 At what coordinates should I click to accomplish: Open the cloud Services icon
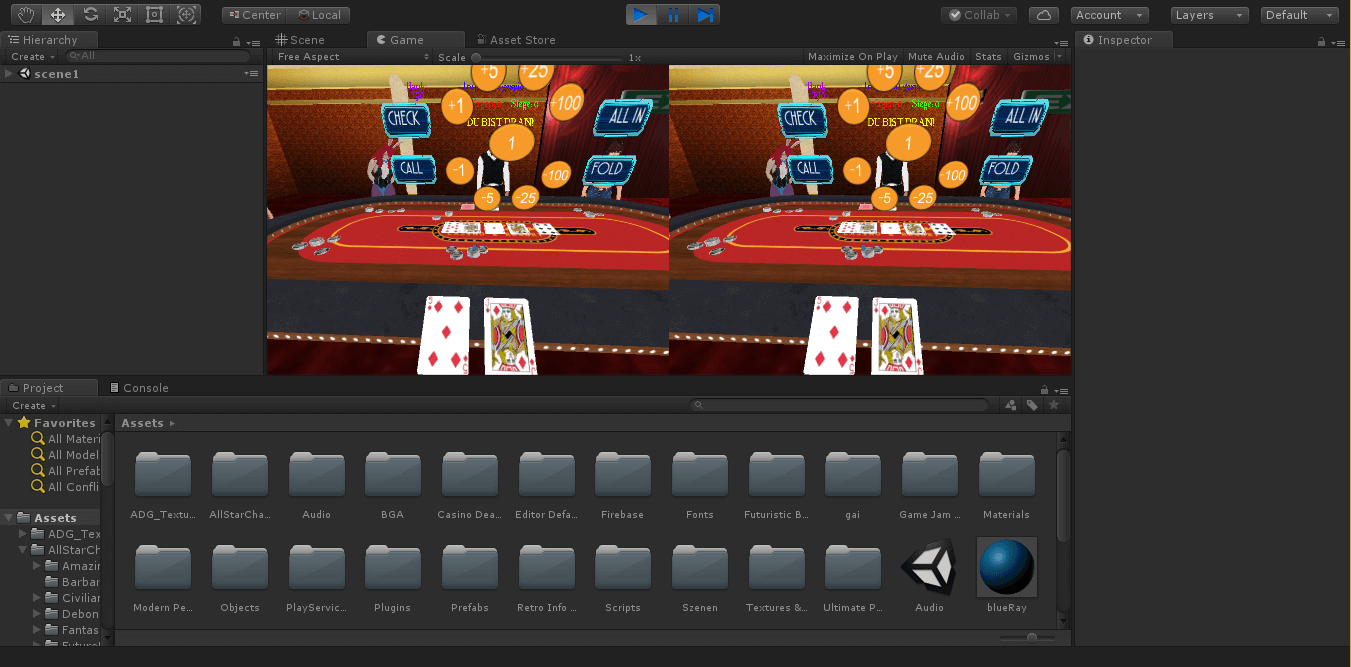pyautogui.click(x=1044, y=15)
